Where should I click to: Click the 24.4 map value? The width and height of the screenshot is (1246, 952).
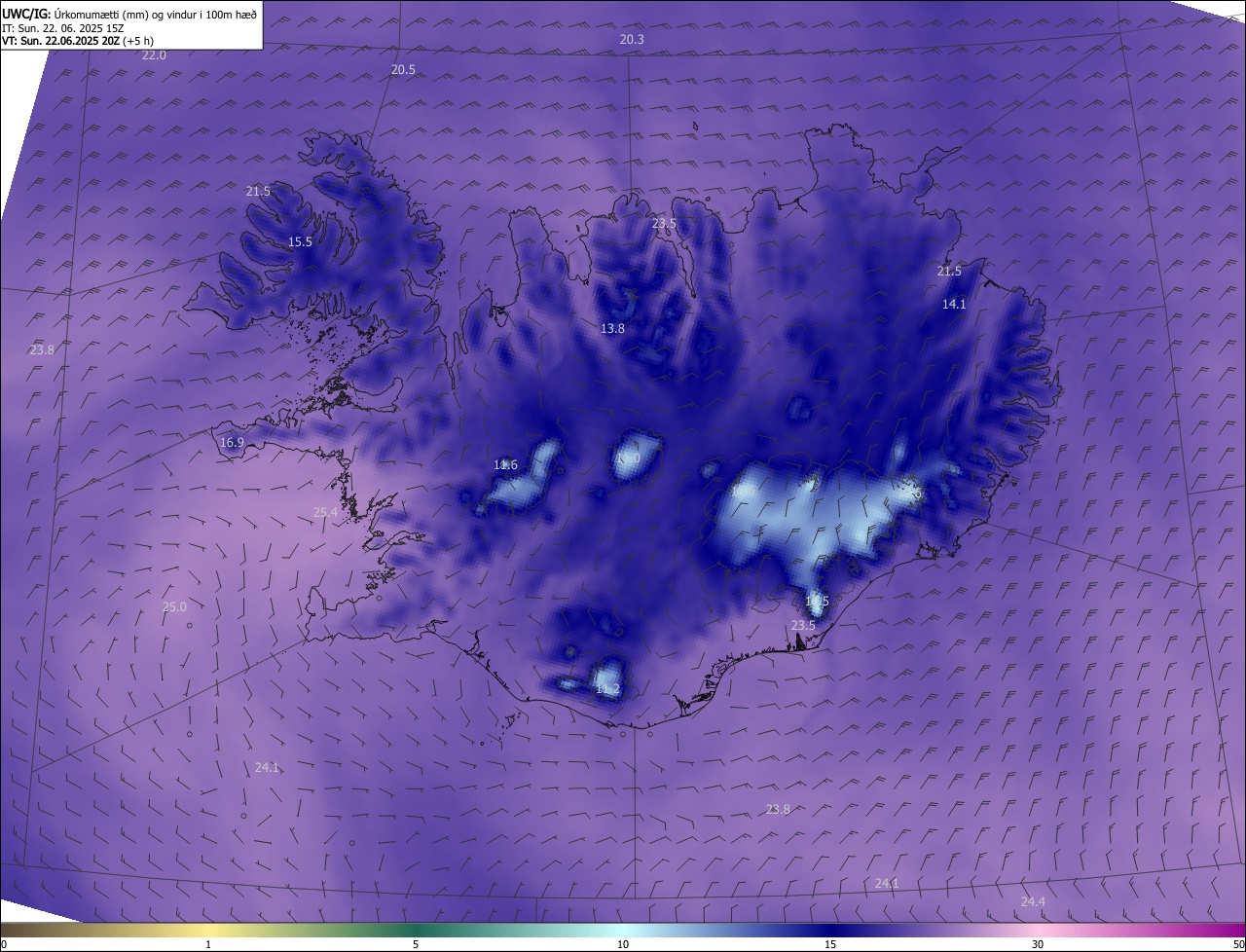click(1033, 902)
